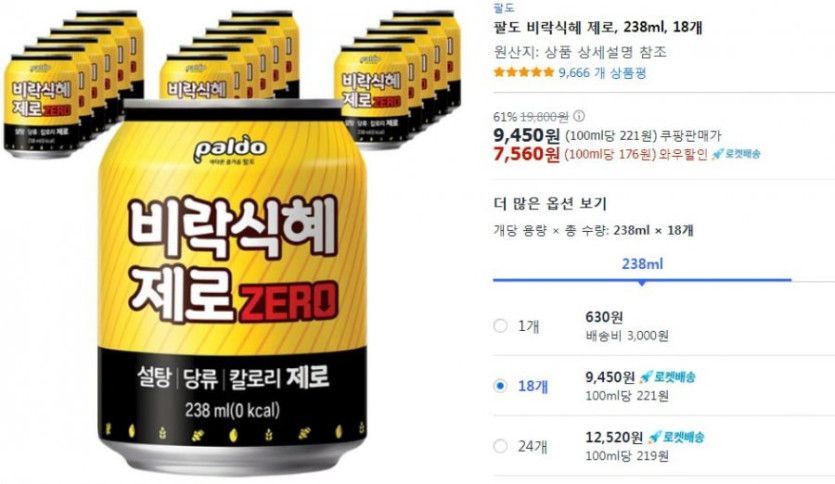This screenshot has height=484, width=835.
Task: Click the 개당 용량 × 총 수량 option line
Action: tap(593, 231)
